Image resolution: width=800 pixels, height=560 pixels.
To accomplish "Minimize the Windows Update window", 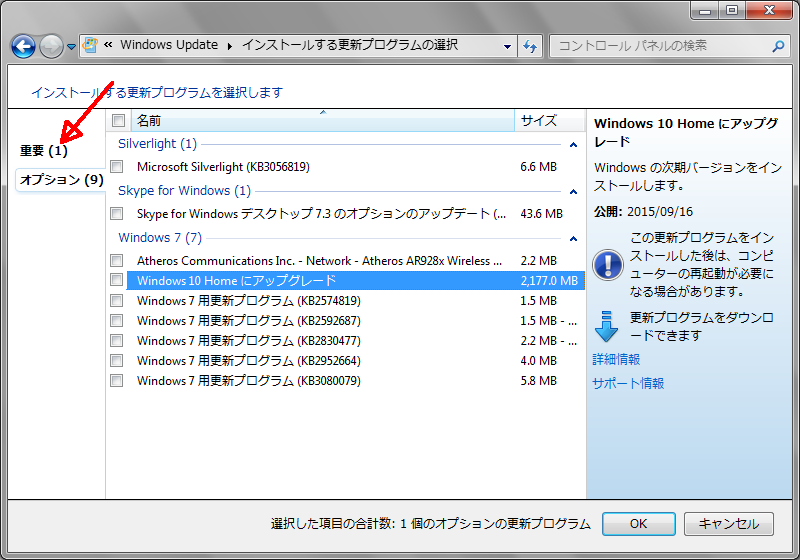I will (705, 10).
